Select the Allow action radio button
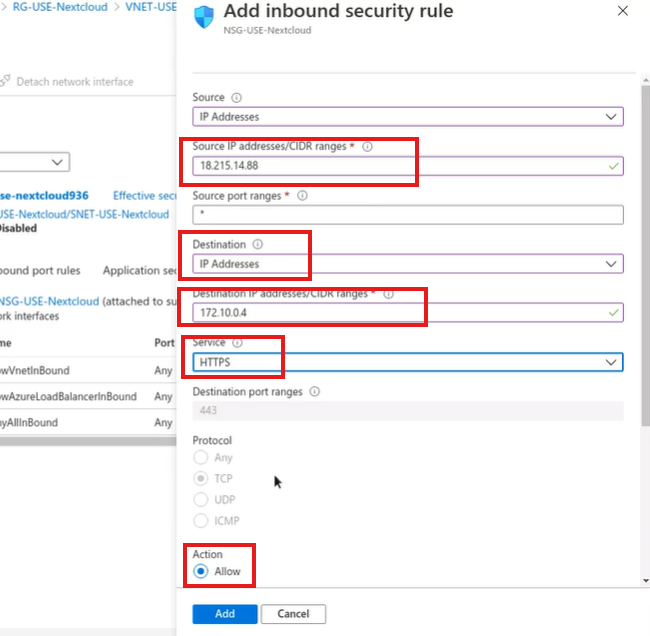The width and height of the screenshot is (650, 636). [x=201, y=571]
